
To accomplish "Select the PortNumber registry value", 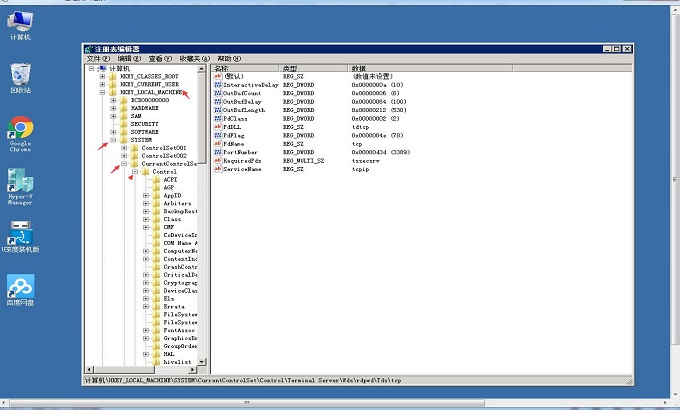I will click(244, 151).
